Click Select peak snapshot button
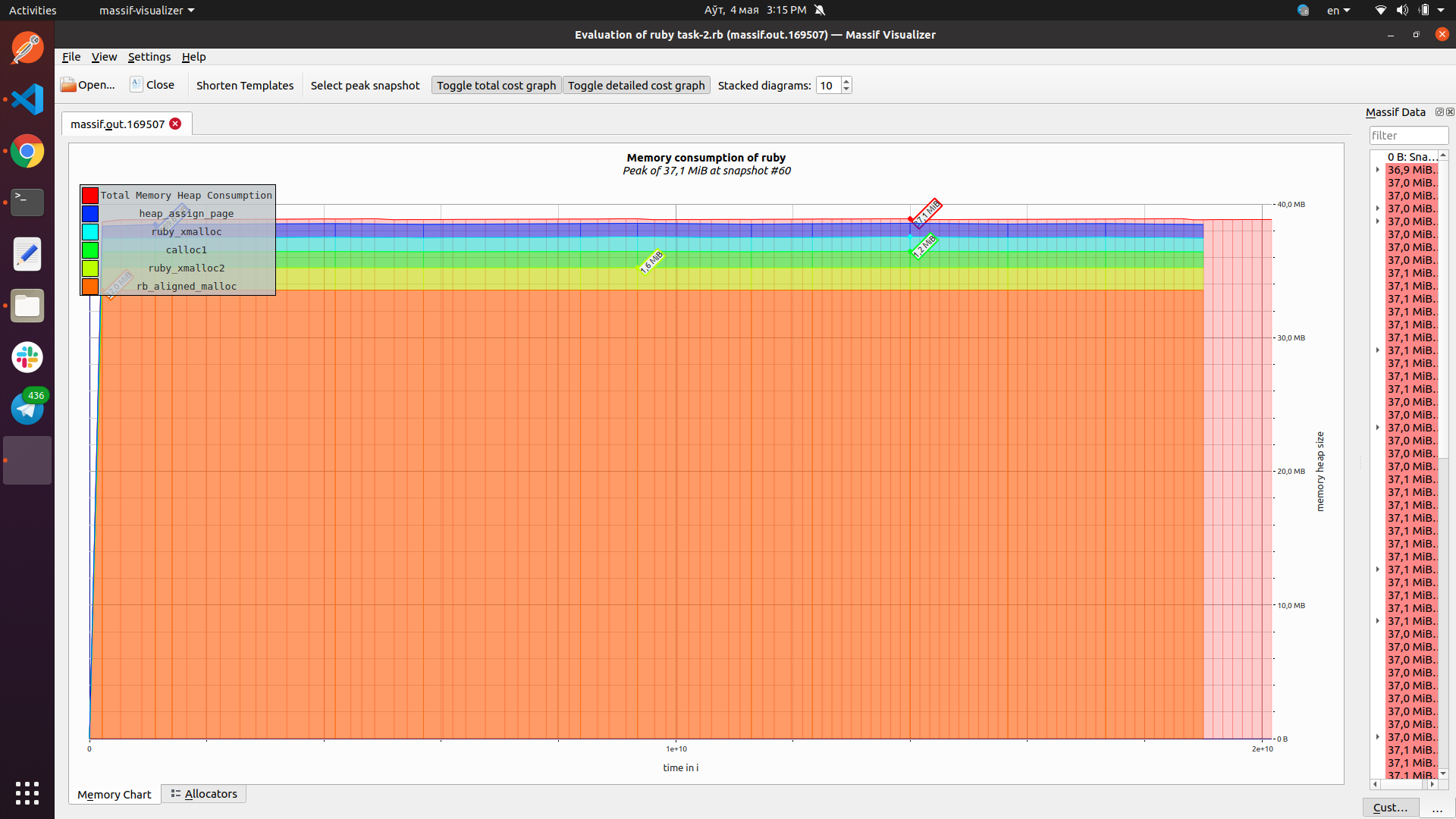 (x=365, y=86)
